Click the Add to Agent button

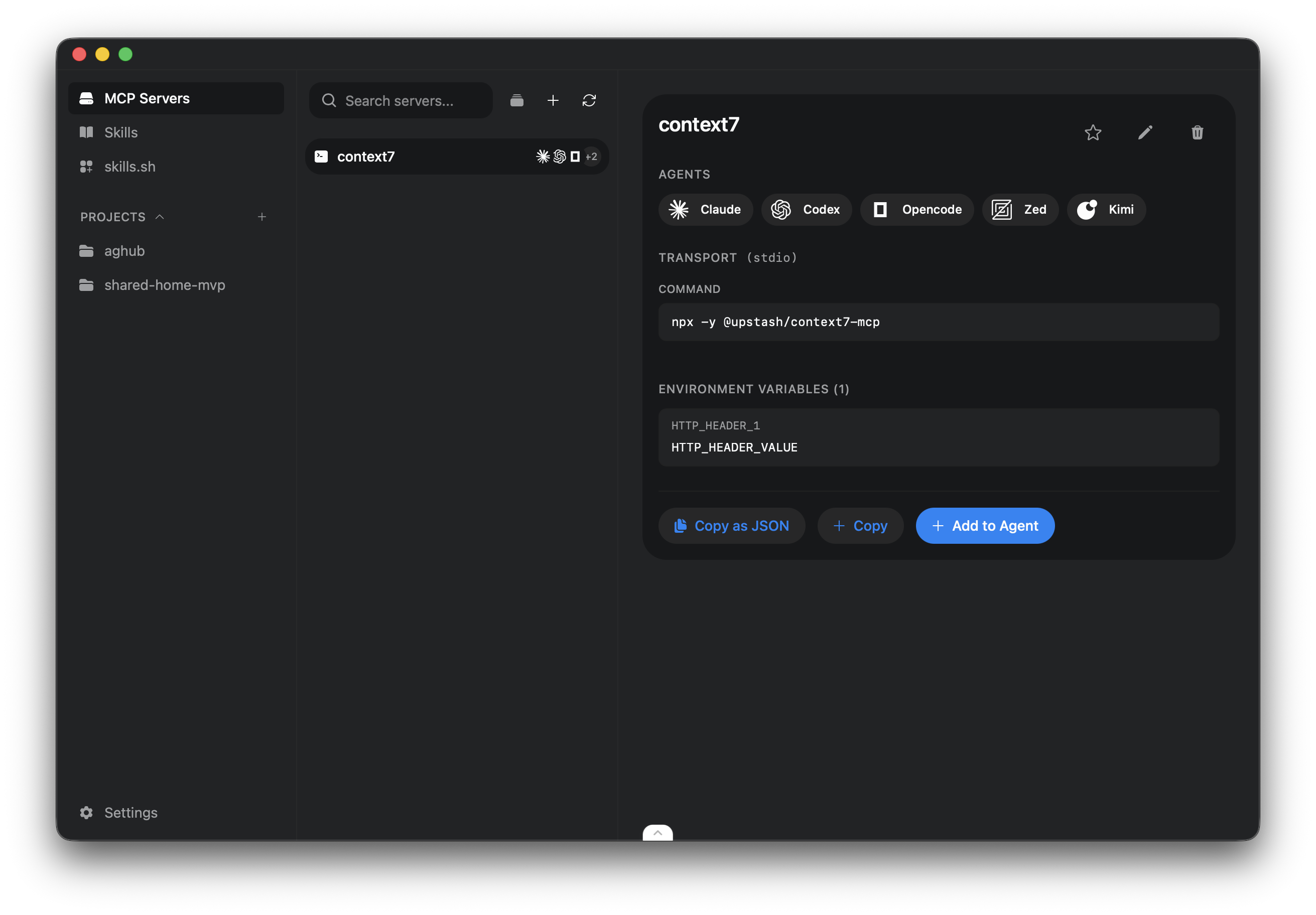click(x=984, y=526)
